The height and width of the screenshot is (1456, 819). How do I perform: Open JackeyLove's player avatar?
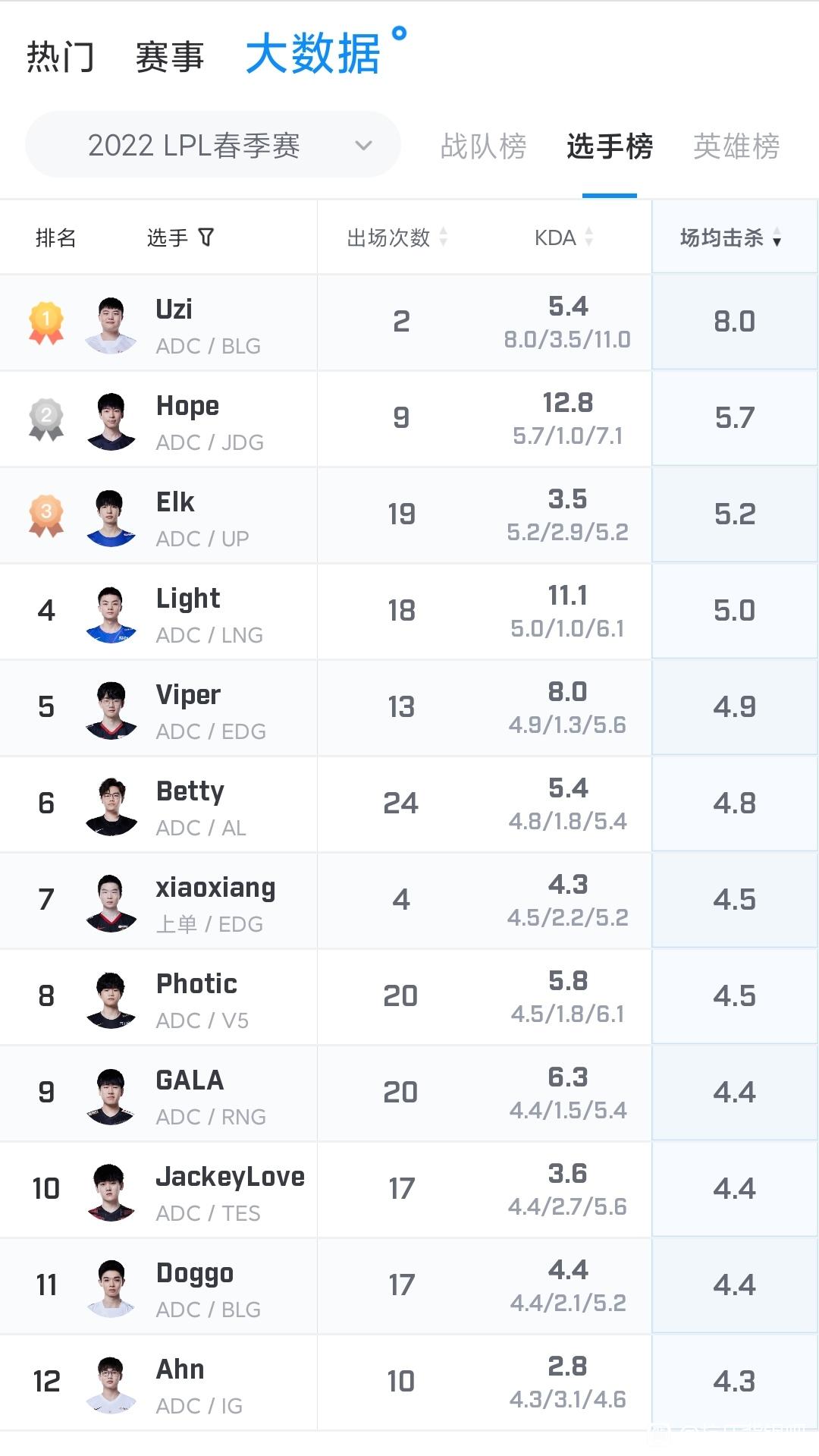tap(111, 1193)
